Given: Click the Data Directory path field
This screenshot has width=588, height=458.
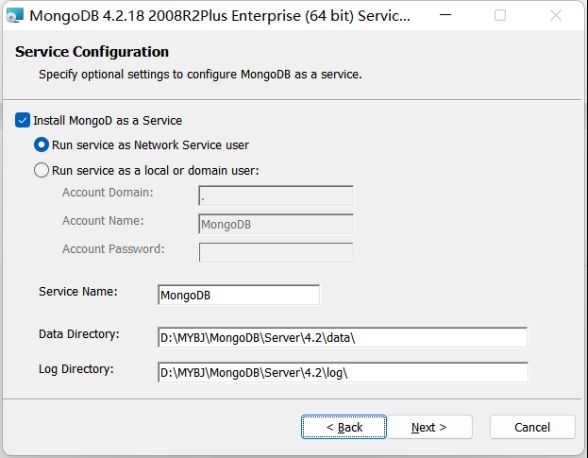Looking at the screenshot, I should pos(342,337).
